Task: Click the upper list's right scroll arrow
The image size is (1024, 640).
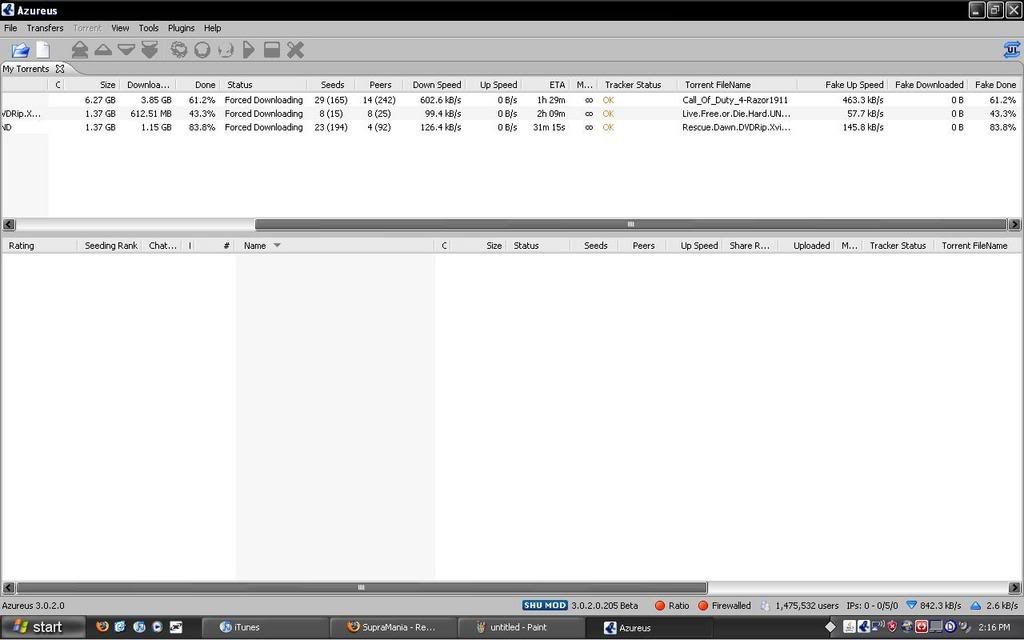Action: pos(1014,224)
